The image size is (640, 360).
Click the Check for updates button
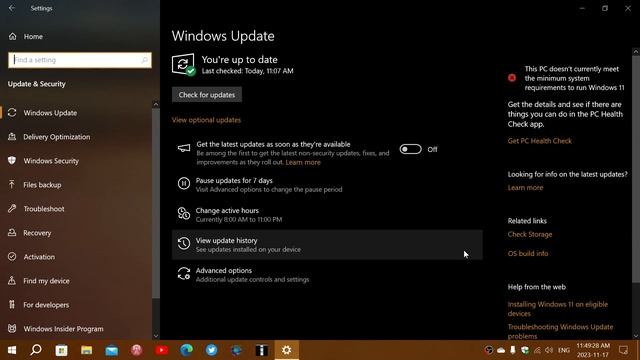tap(207, 95)
